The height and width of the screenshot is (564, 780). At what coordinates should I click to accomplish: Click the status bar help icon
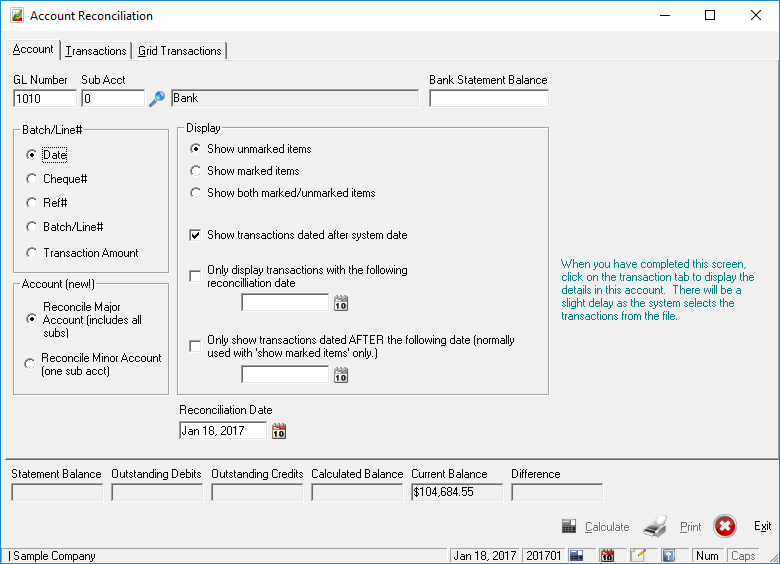668,556
